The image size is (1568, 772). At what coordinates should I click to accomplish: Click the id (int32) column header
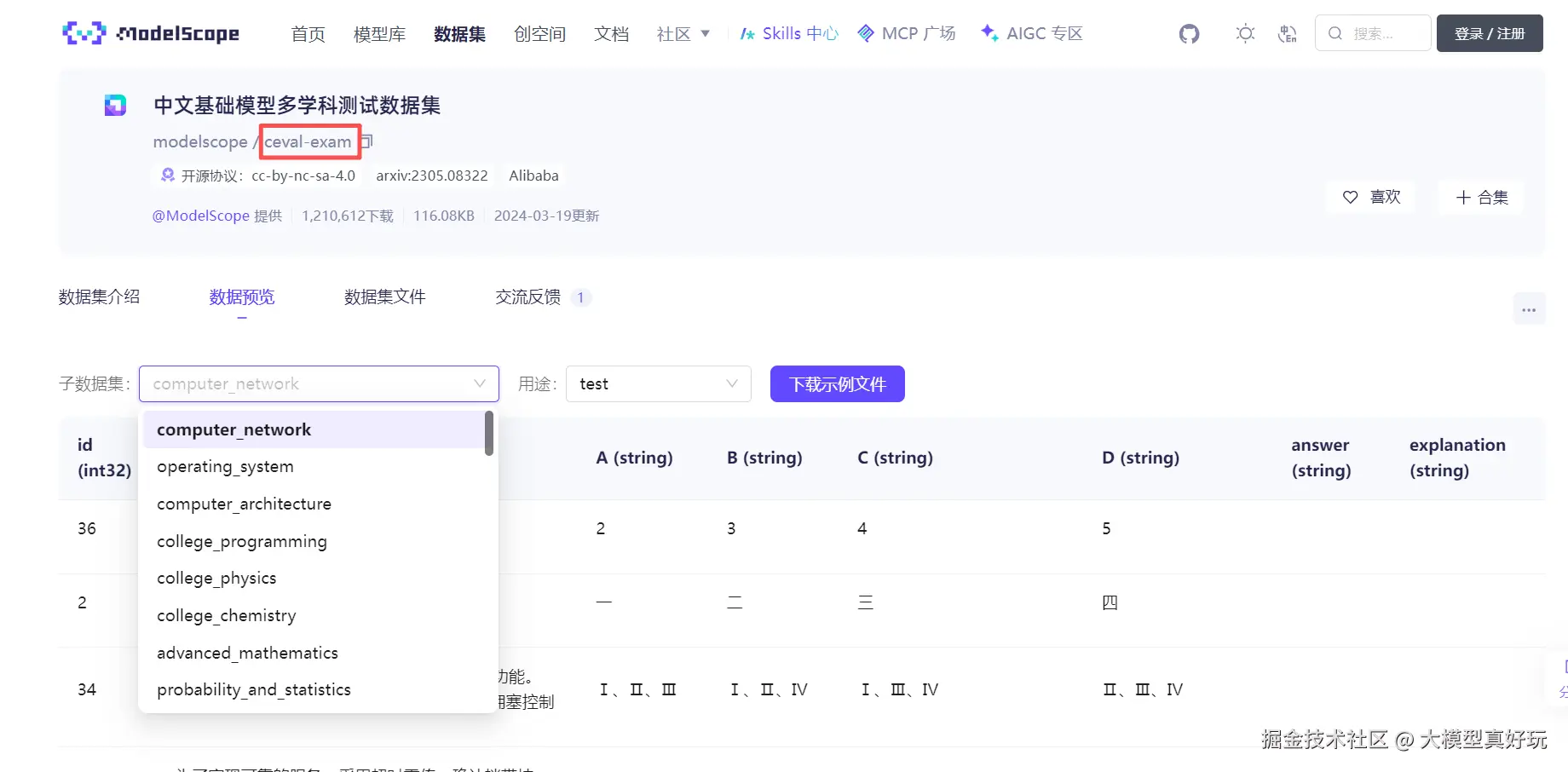coord(104,458)
